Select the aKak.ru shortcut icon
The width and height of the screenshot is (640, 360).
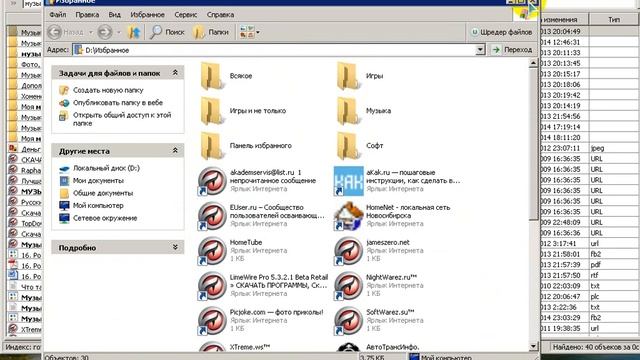tap(348, 181)
